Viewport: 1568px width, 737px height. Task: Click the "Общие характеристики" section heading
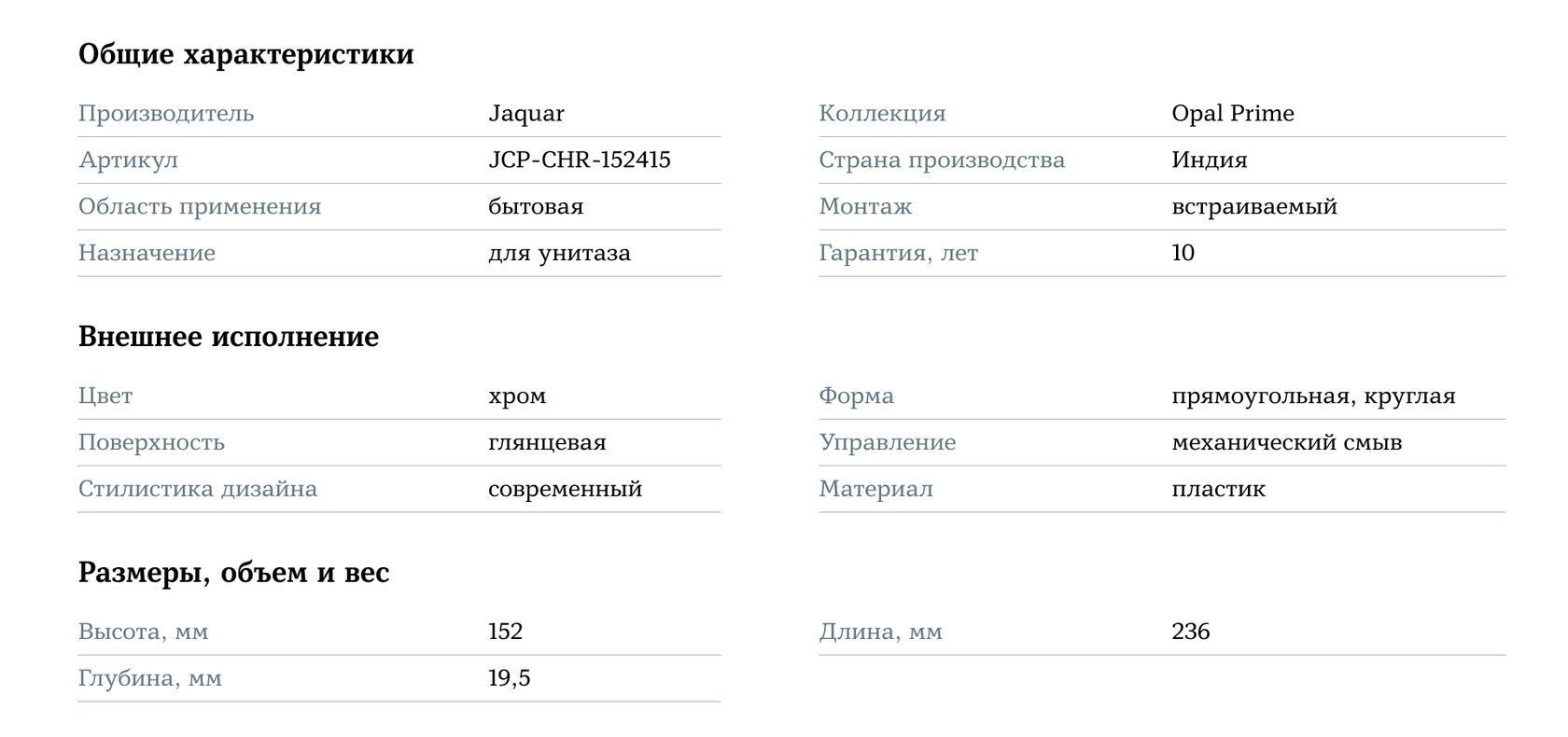(x=245, y=54)
